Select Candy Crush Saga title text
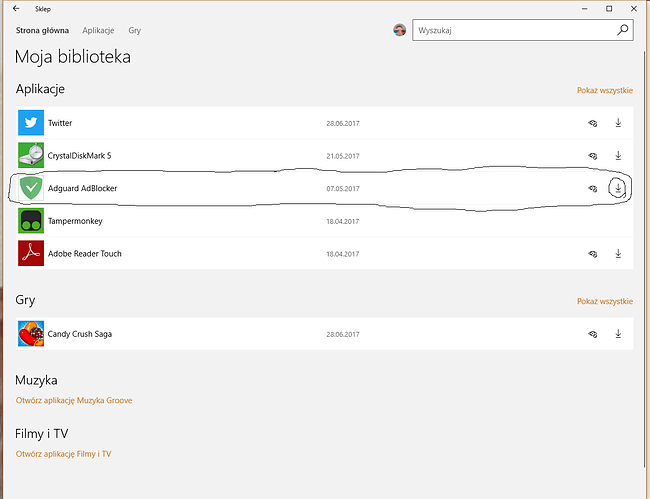 pyautogui.click(x=80, y=334)
